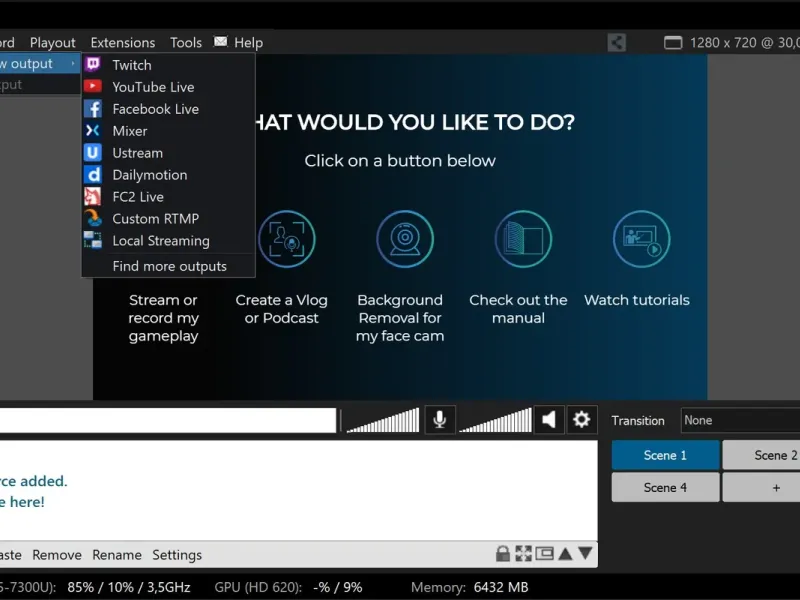Open the Tools menu
The height and width of the screenshot is (600, 800).
[x=186, y=42]
